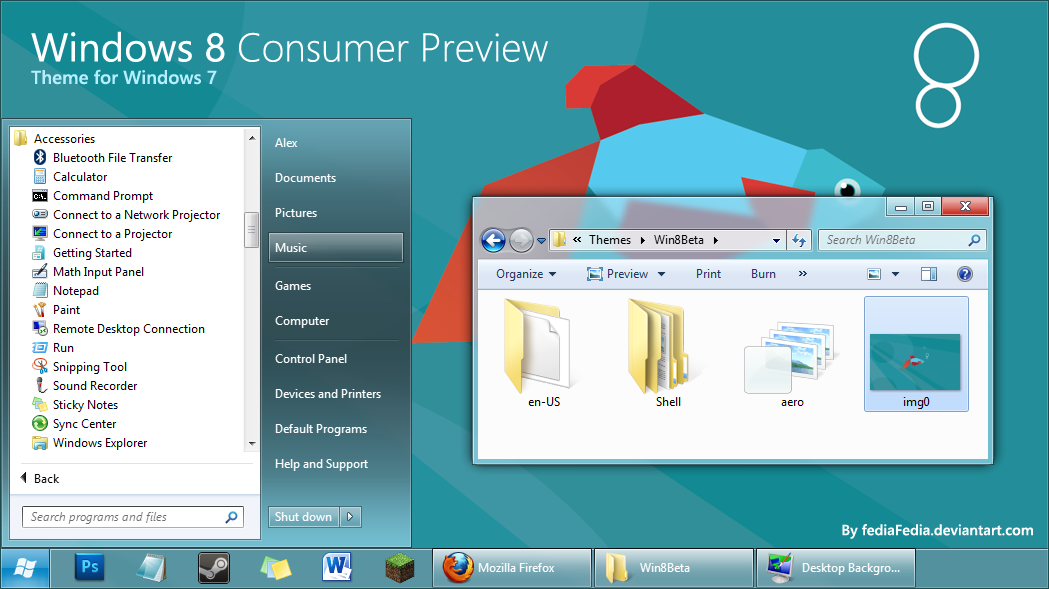Open Documents from Start menu
The height and width of the screenshot is (589, 1049).
[x=306, y=177]
